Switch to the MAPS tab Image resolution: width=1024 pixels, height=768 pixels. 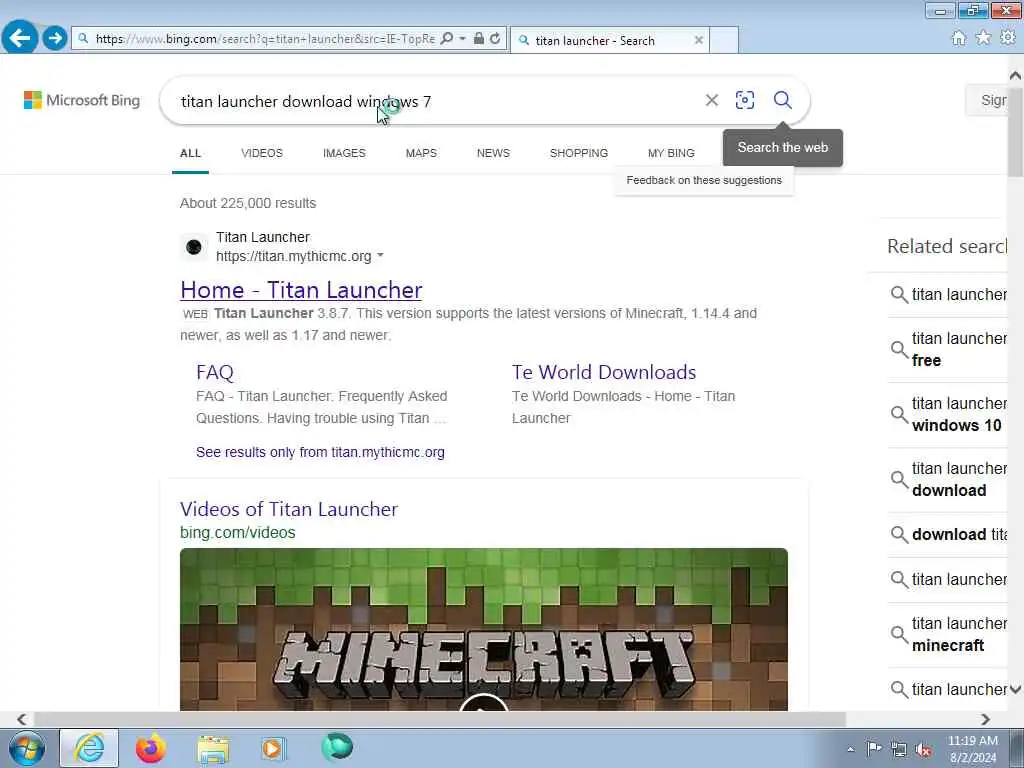(x=421, y=153)
